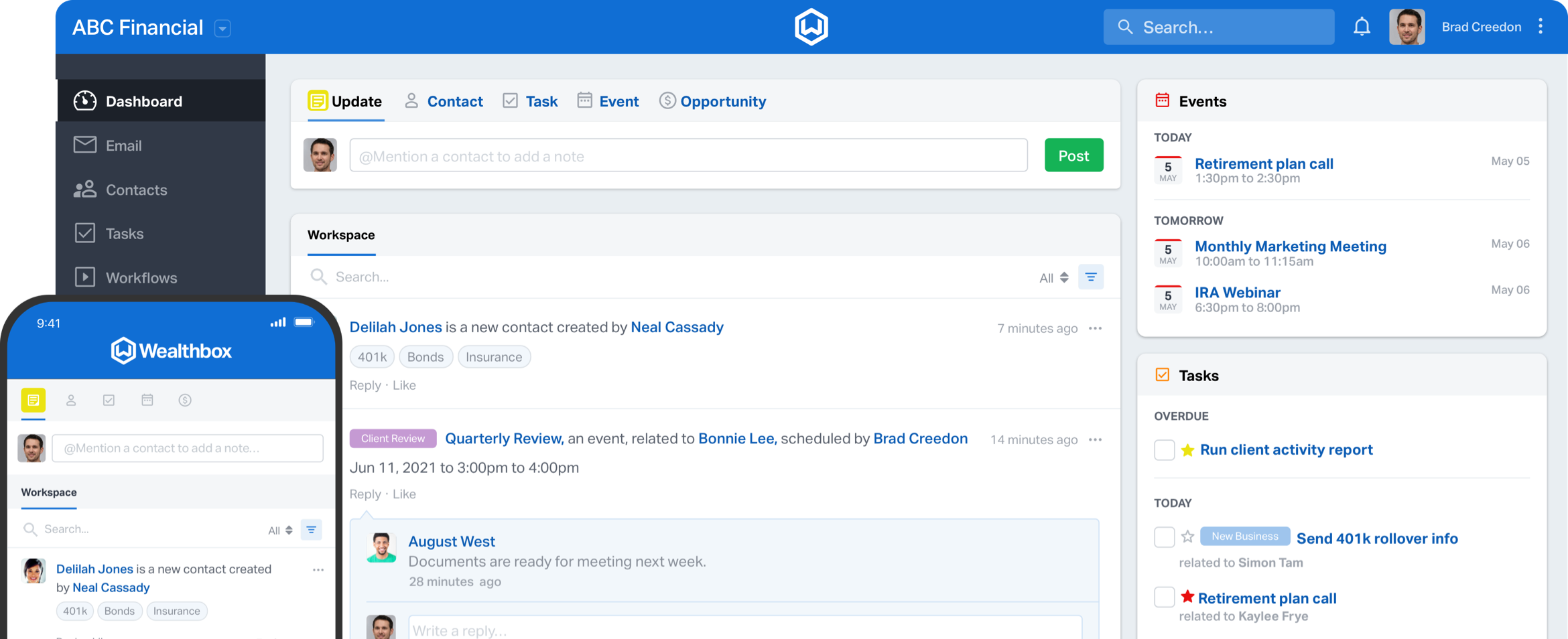The image size is (1568, 639).
Task: Like the Quarterly Review post
Action: pyautogui.click(x=404, y=494)
